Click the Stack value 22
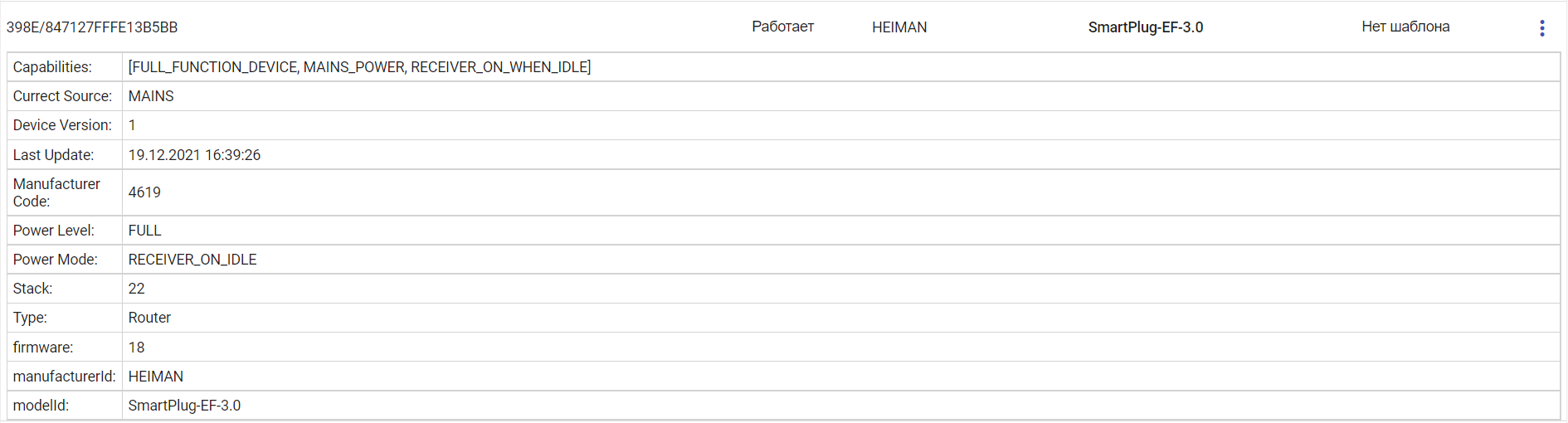Image resolution: width=1568 pixels, height=423 pixels. click(136, 289)
